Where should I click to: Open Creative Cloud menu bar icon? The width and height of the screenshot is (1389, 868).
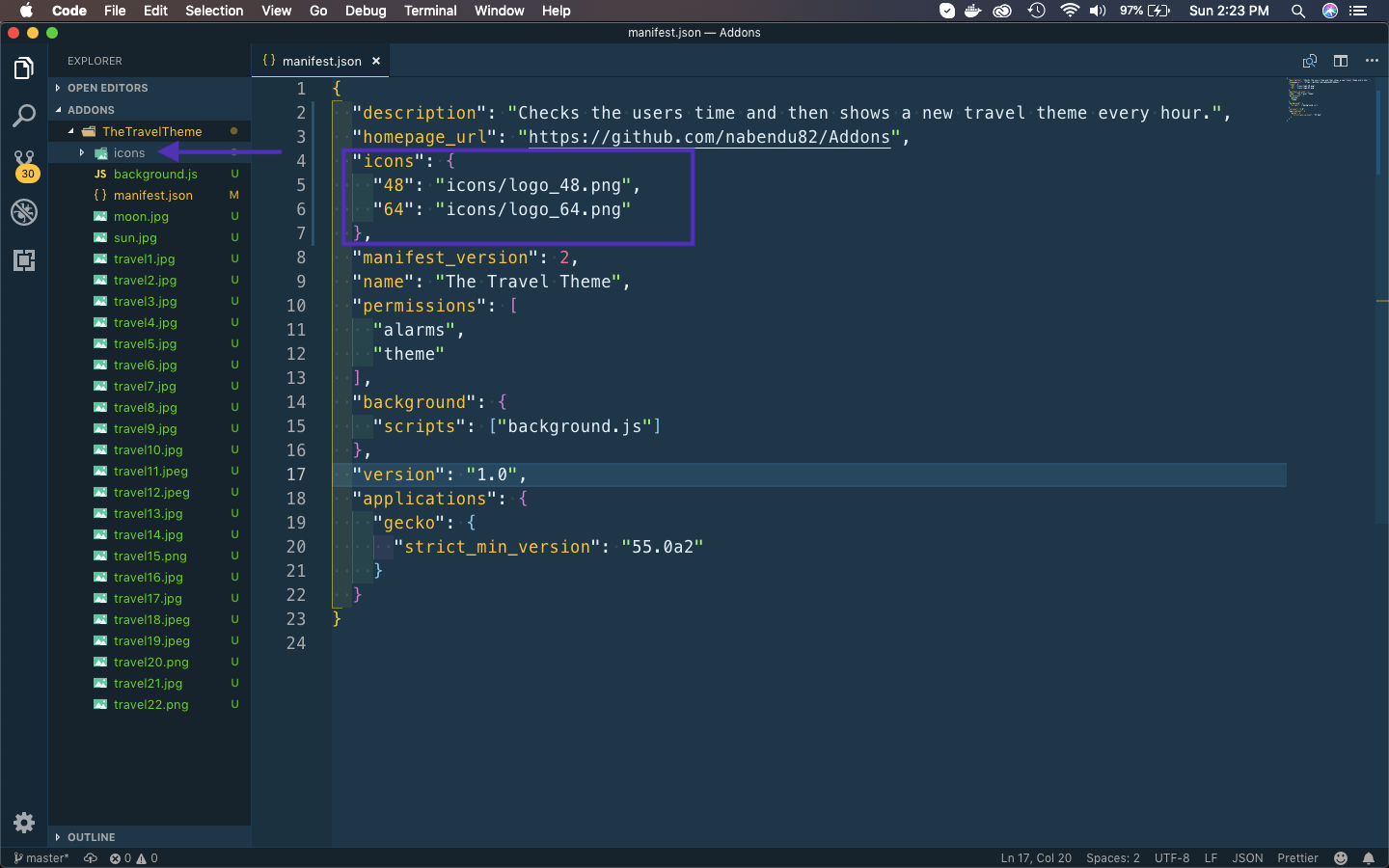pyautogui.click(x=1003, y=11)
